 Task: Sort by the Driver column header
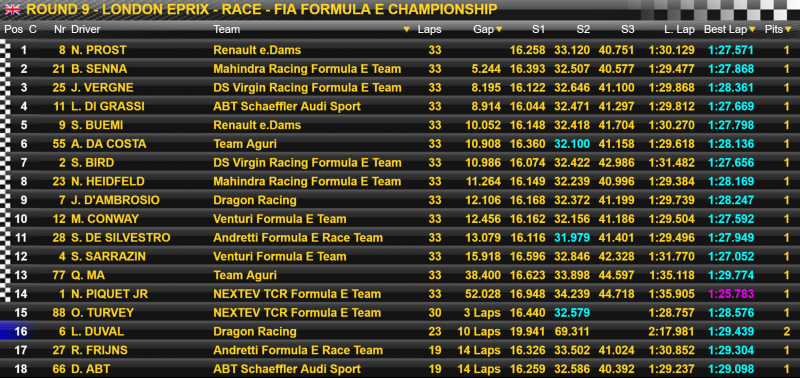86,30
